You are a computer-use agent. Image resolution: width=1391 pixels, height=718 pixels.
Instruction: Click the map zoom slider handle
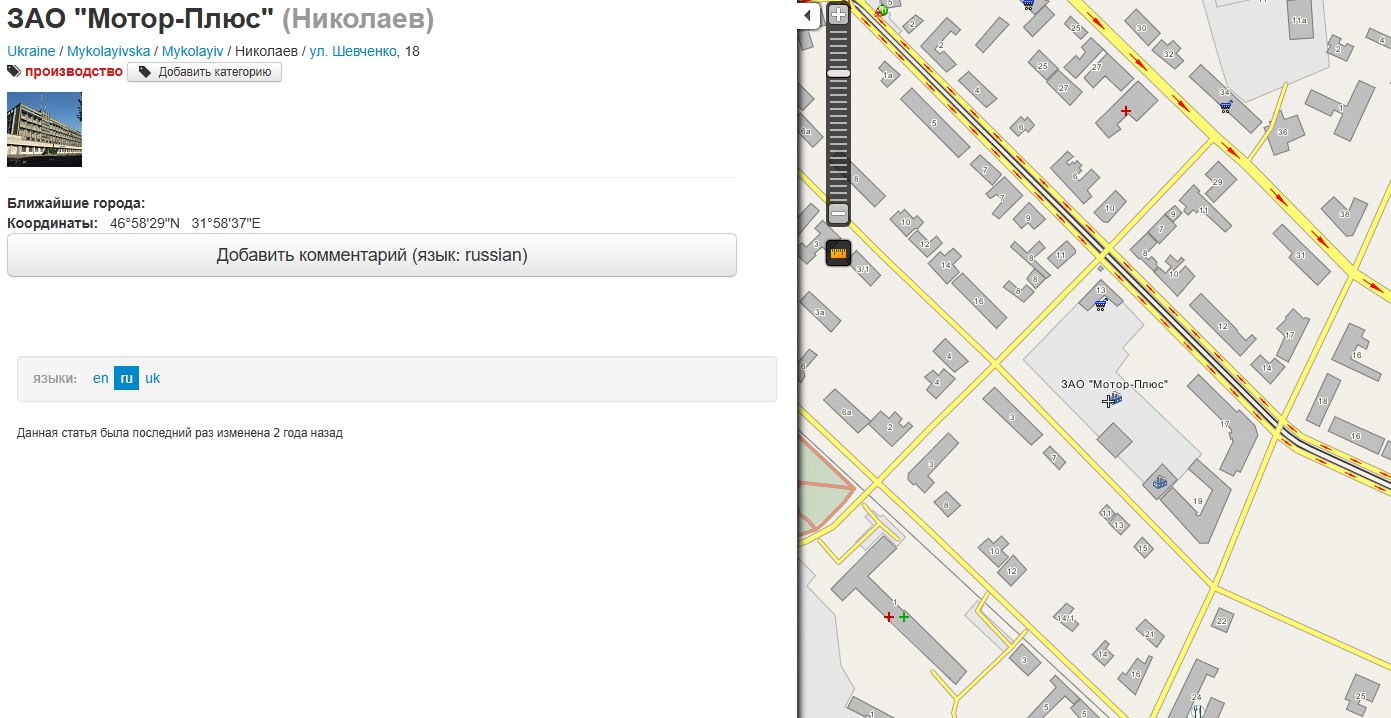[838, 73]
